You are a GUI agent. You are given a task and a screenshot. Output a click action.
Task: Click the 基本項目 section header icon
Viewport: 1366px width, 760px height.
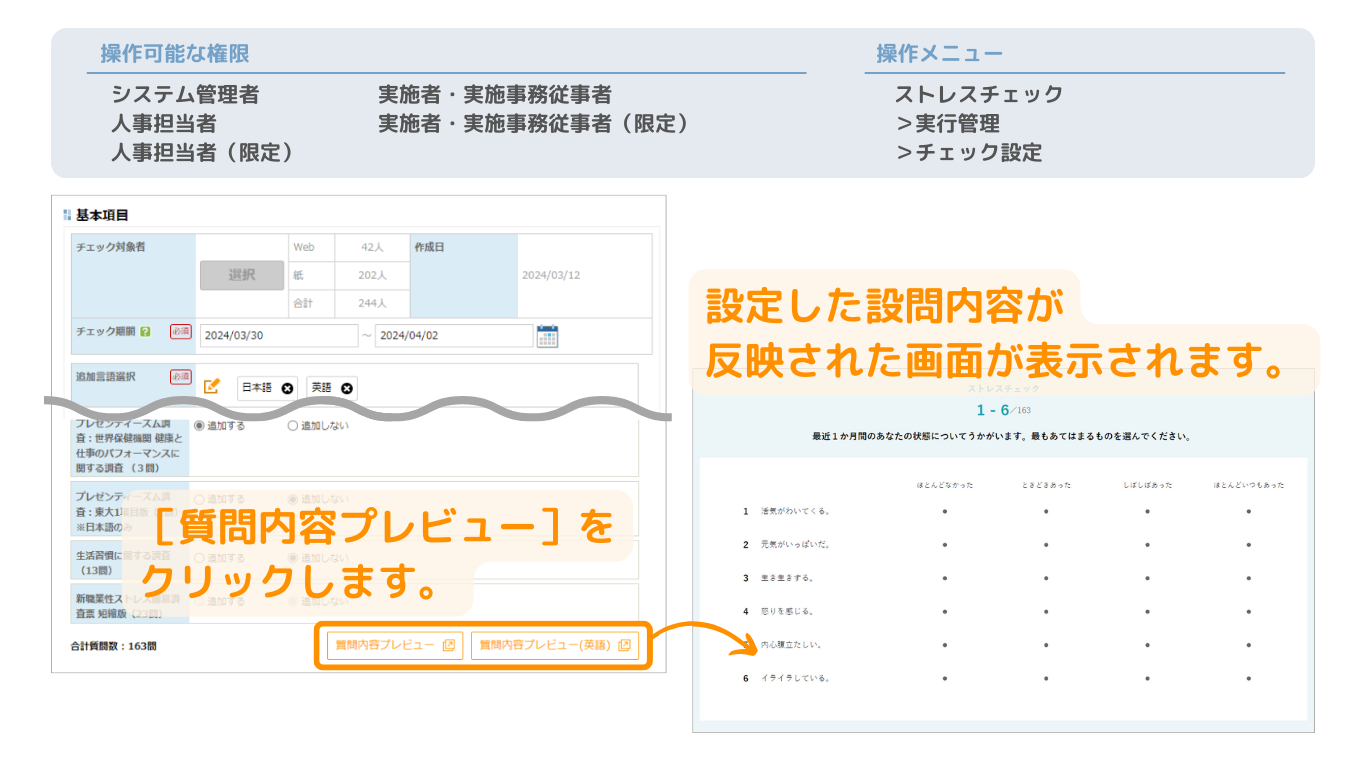[67, 215]
